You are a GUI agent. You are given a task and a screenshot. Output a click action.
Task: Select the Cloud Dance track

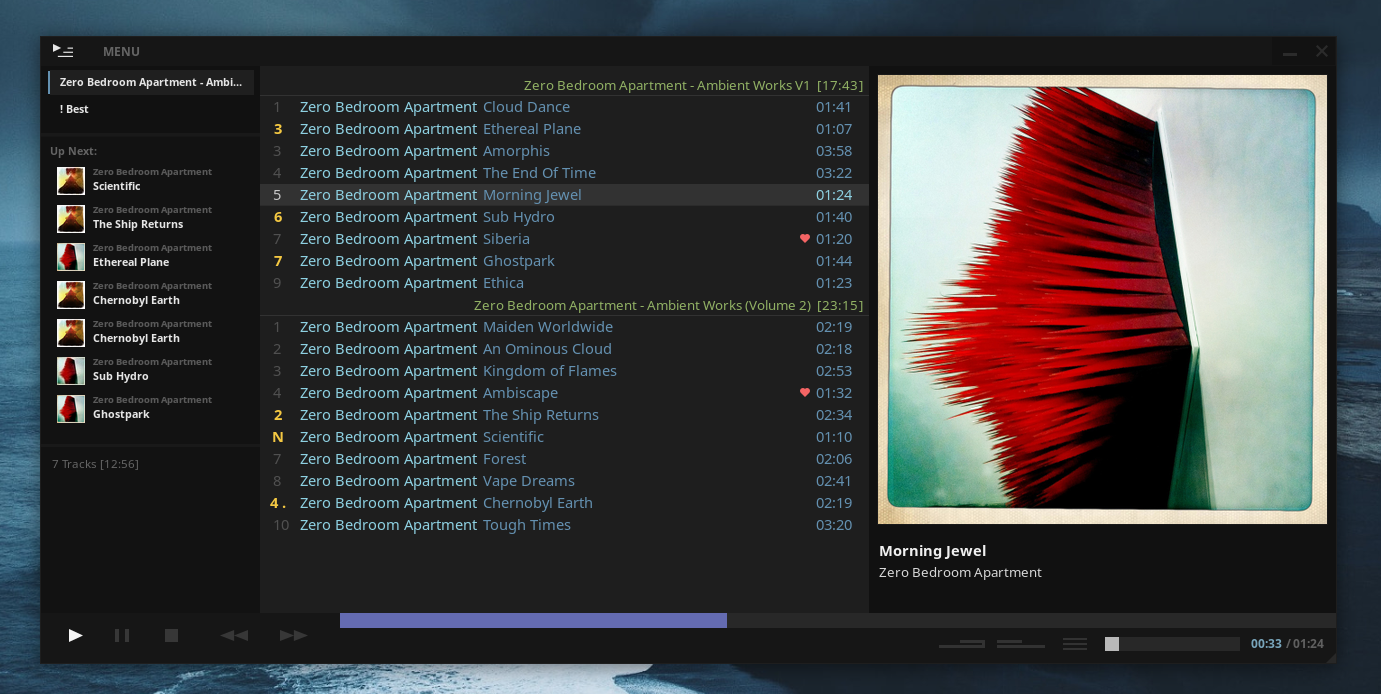point(565,107)
